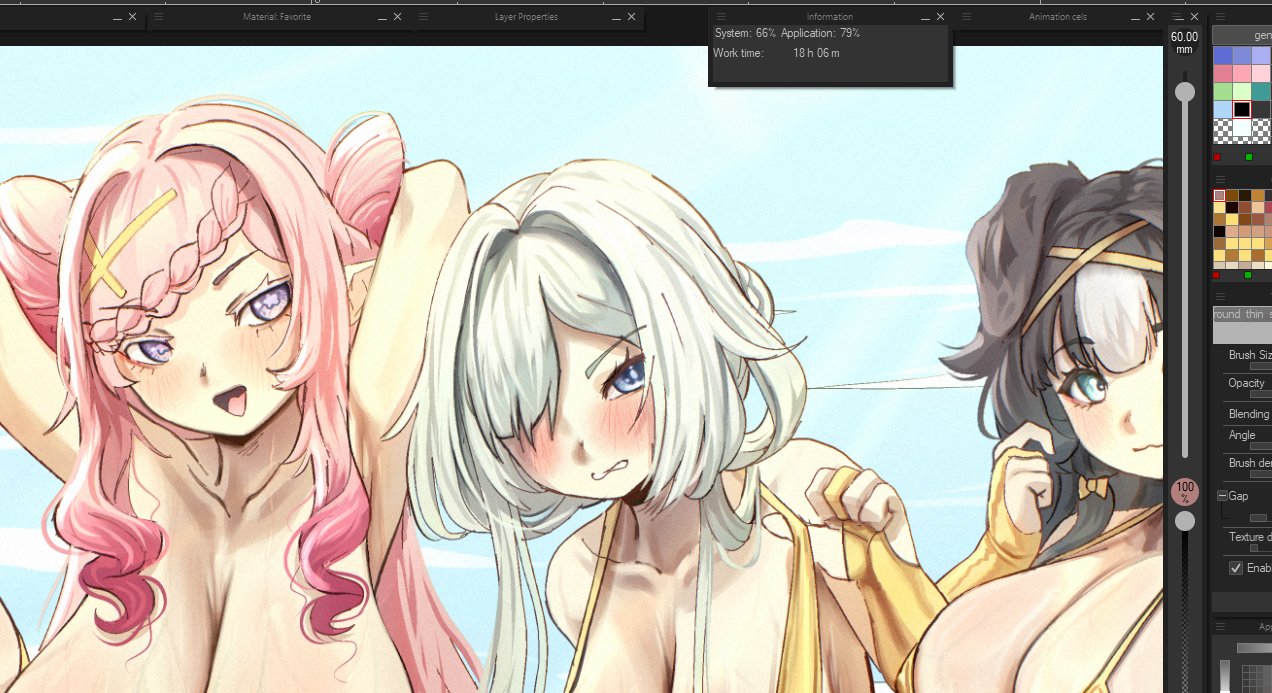Open menu icon above the brown swatch palette
Screen dimensions: 1272x693
[x=1220, y=179]
